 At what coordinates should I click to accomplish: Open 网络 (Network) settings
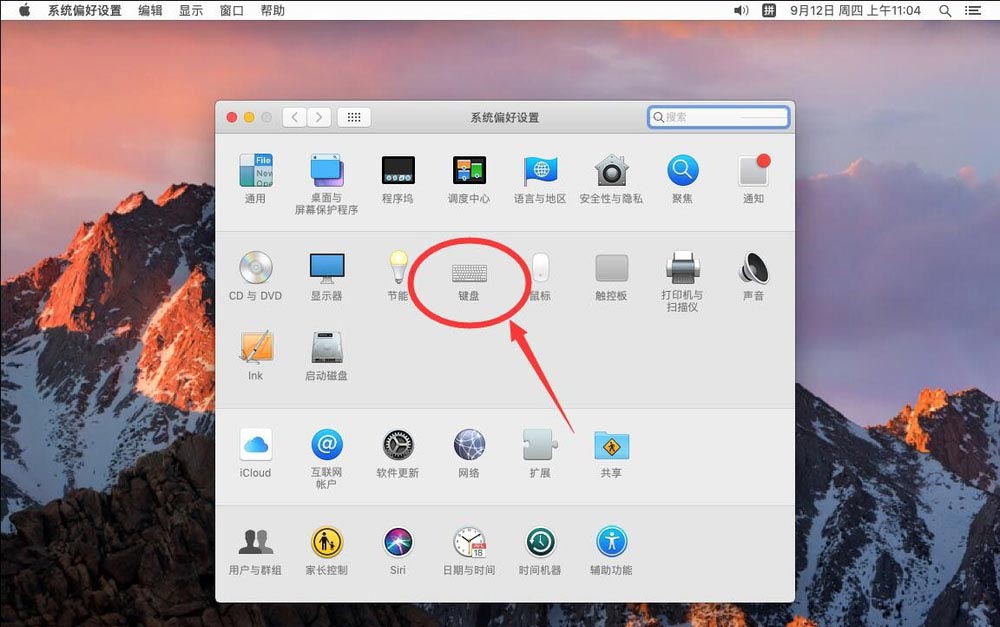tap(468, 447)
